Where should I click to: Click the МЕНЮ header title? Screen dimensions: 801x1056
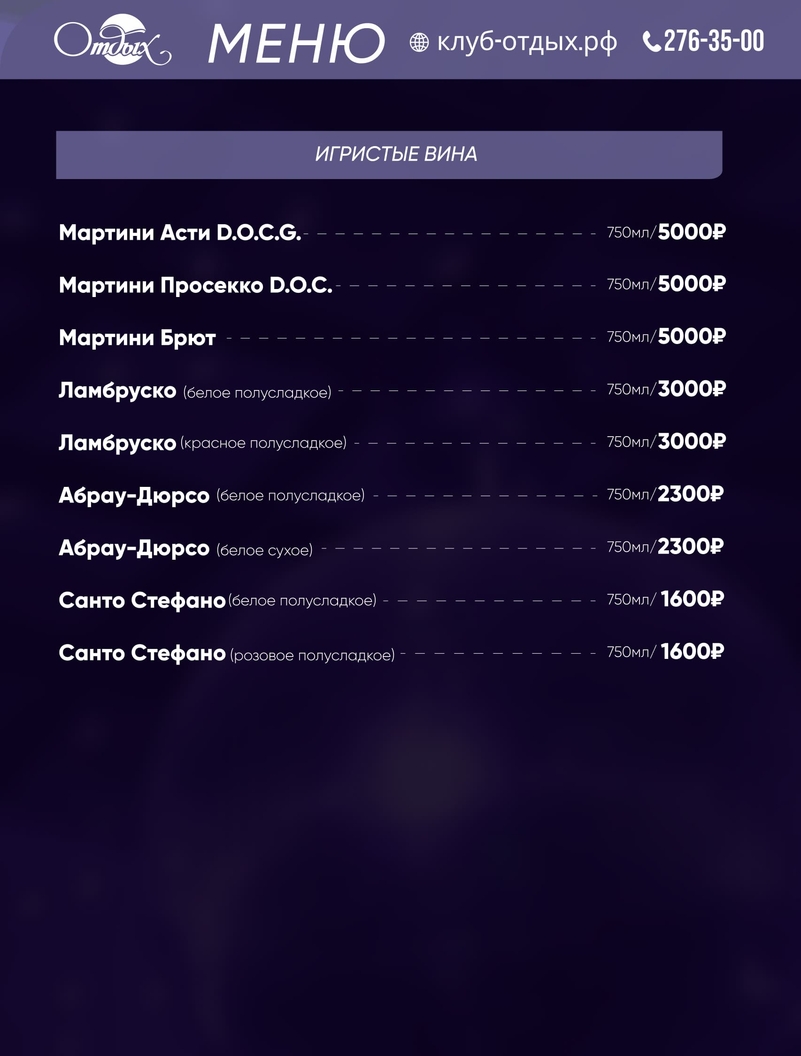click(x=296, y=43)
